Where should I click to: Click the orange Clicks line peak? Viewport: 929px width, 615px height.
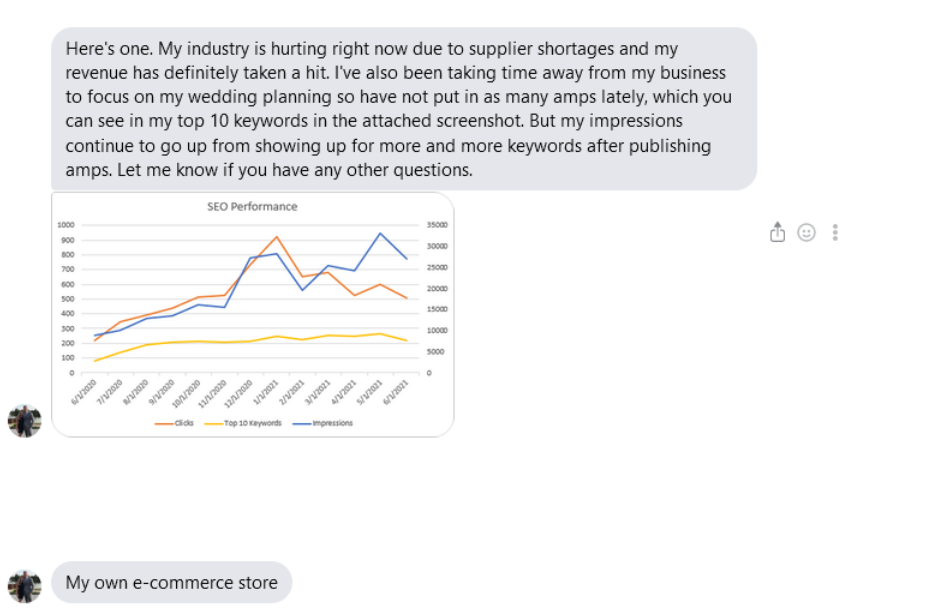click(277, 237)
